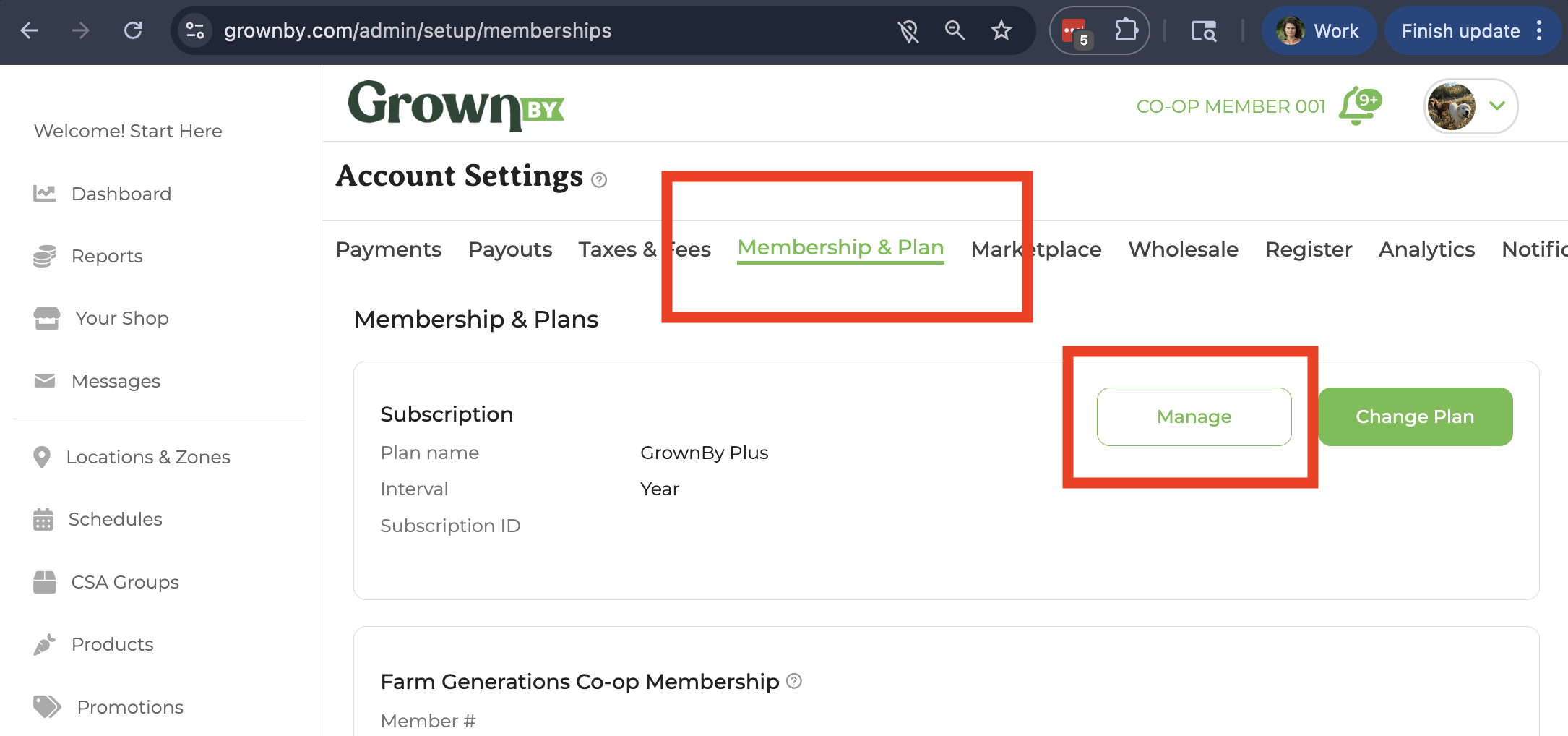The width and height of the screenshot is (1568, 736).
Task: Click the help icon beside Account Settings
Action: click(599, 180)
